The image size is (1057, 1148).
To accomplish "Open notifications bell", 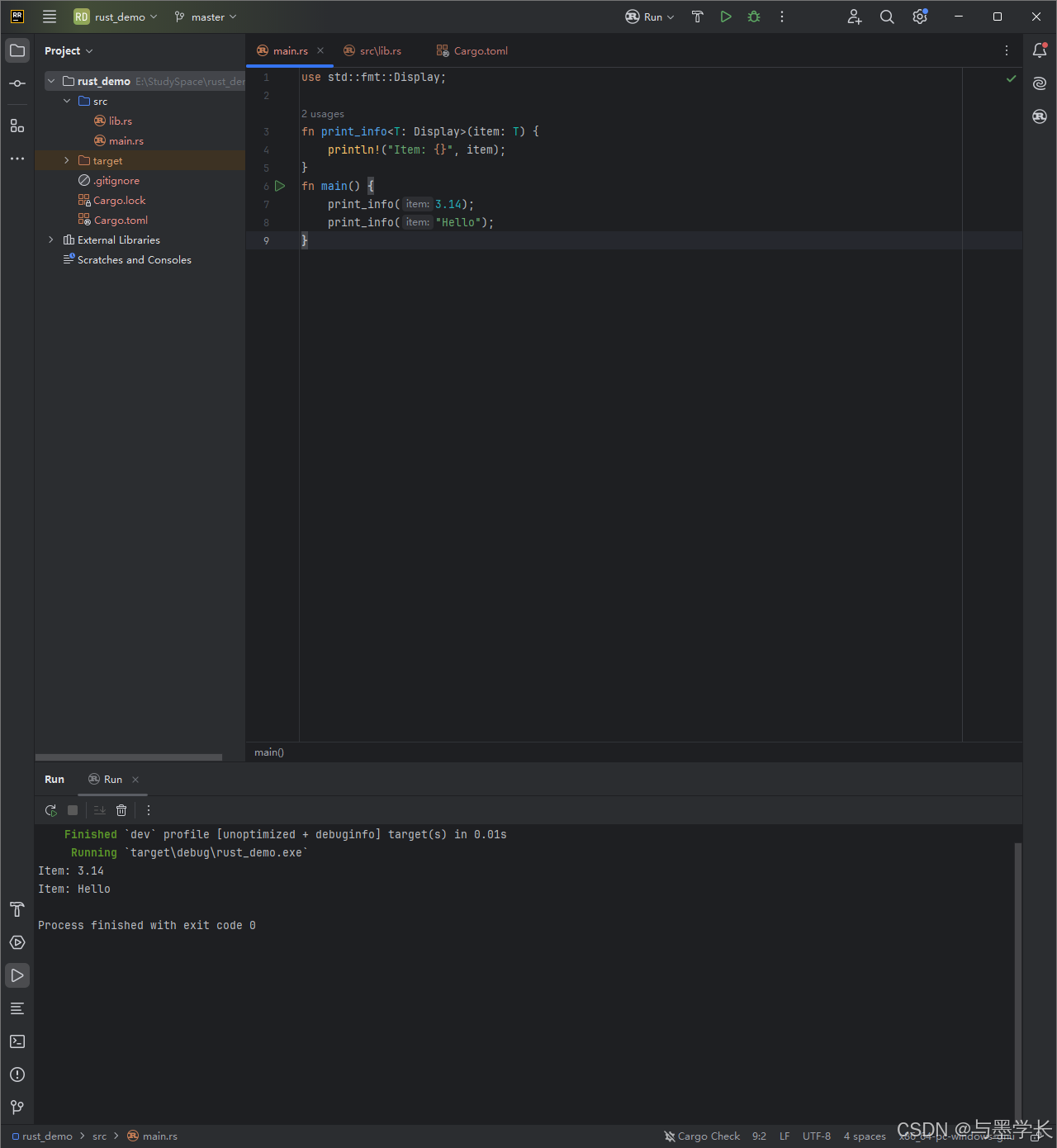I will 1040,50.
